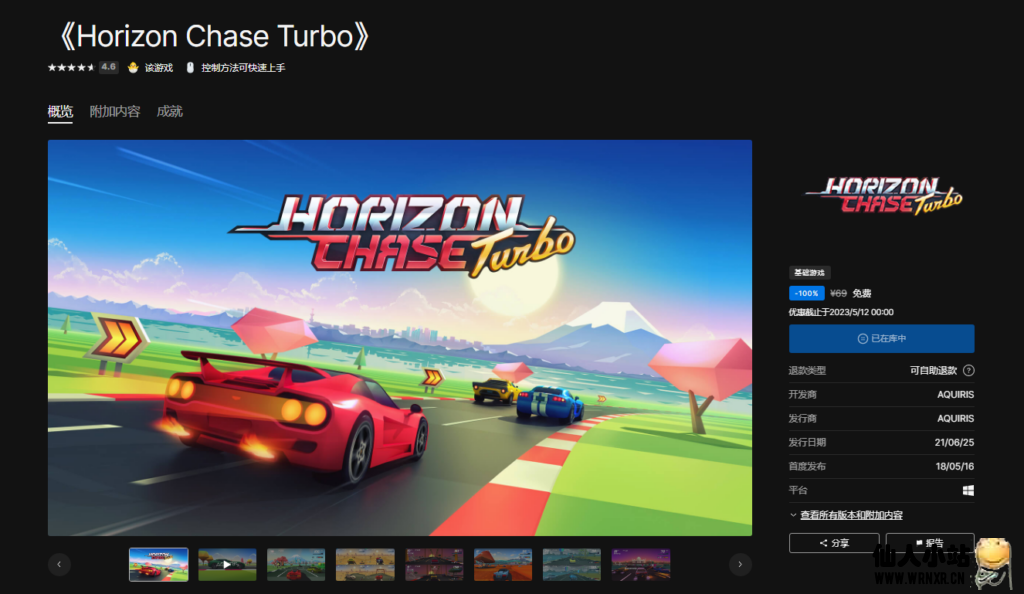
Task: Click the Windows platform icon
Action: click(968, 490)
